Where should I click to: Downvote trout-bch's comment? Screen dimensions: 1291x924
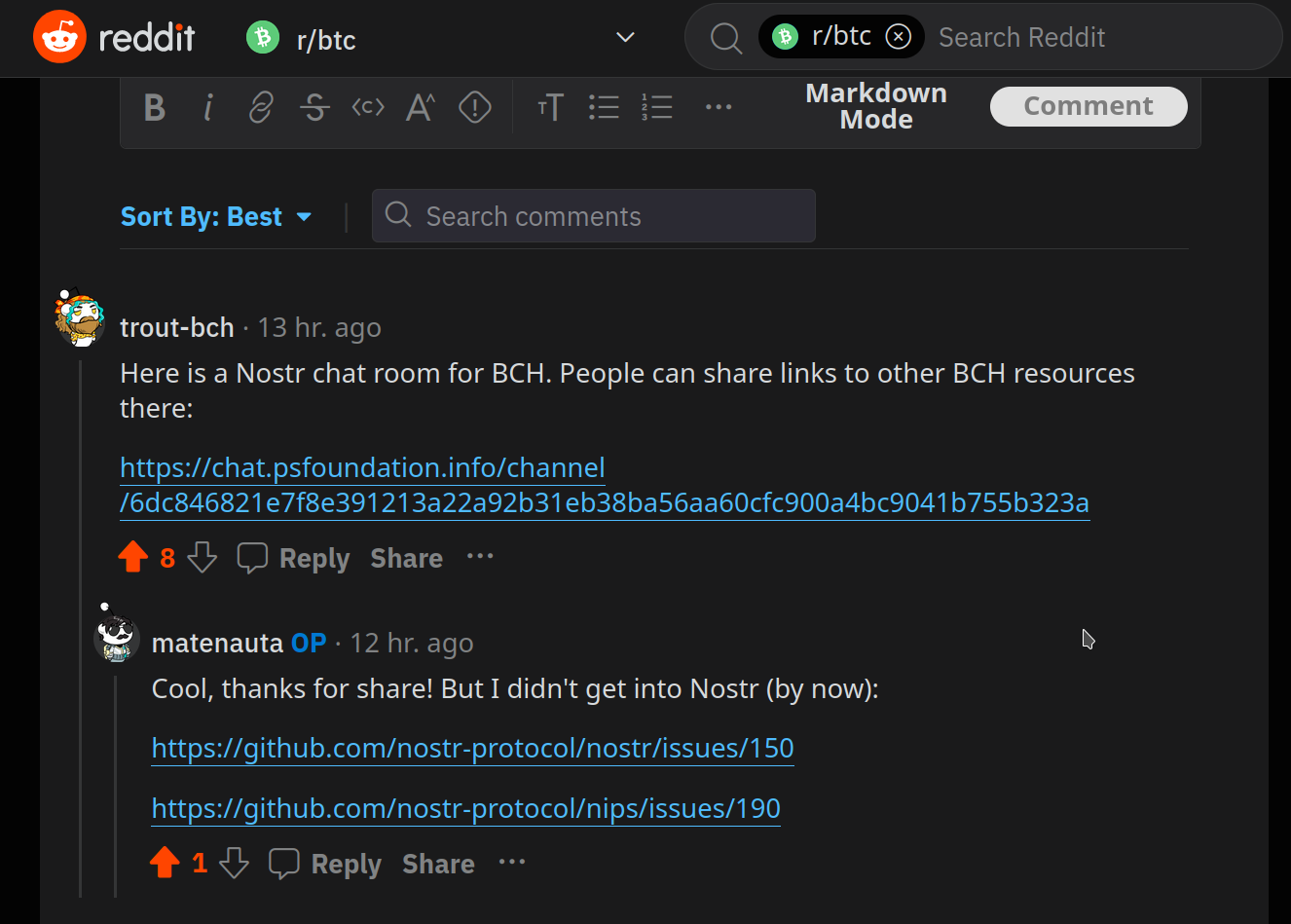(202, 557)
